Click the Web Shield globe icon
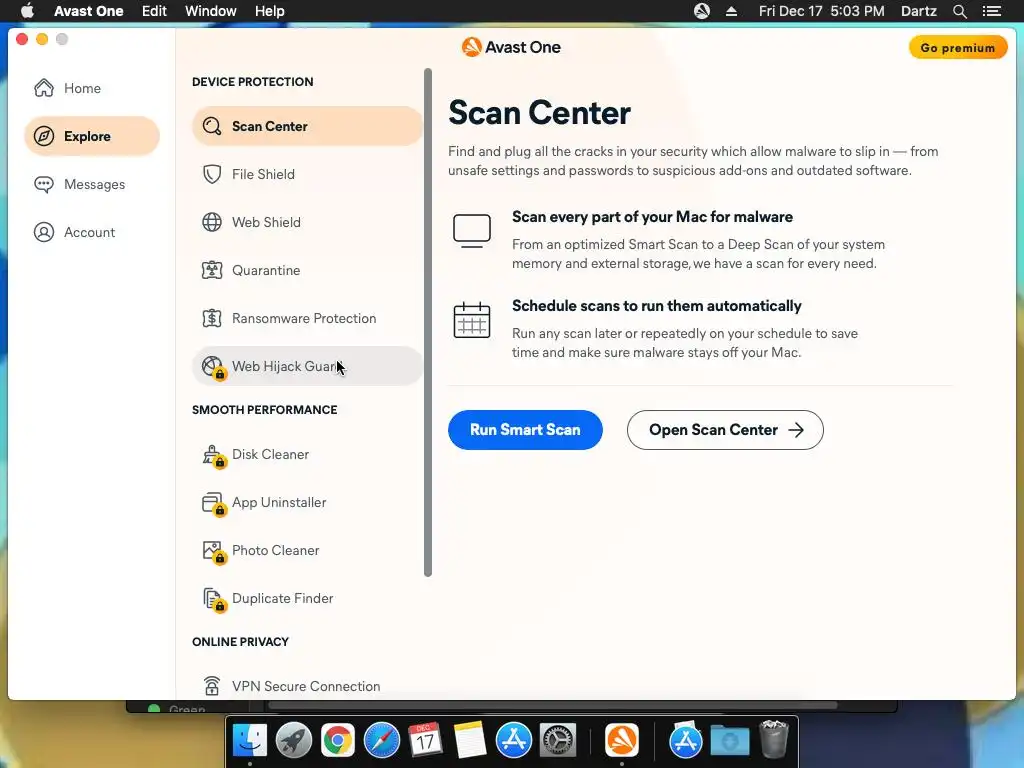 (212, 222)
